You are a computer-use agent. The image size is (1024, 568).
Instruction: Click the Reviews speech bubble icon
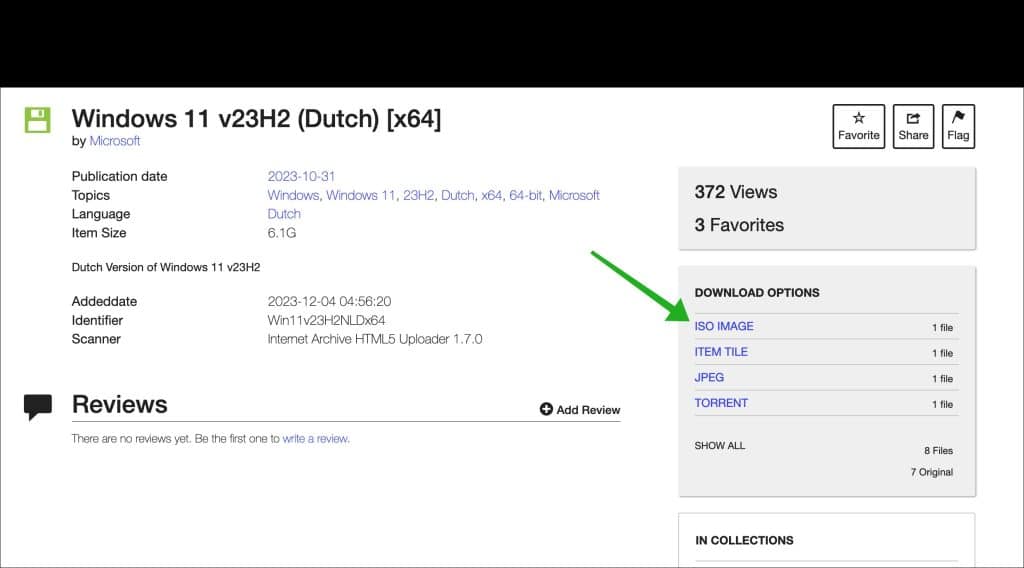click(38, 407)
